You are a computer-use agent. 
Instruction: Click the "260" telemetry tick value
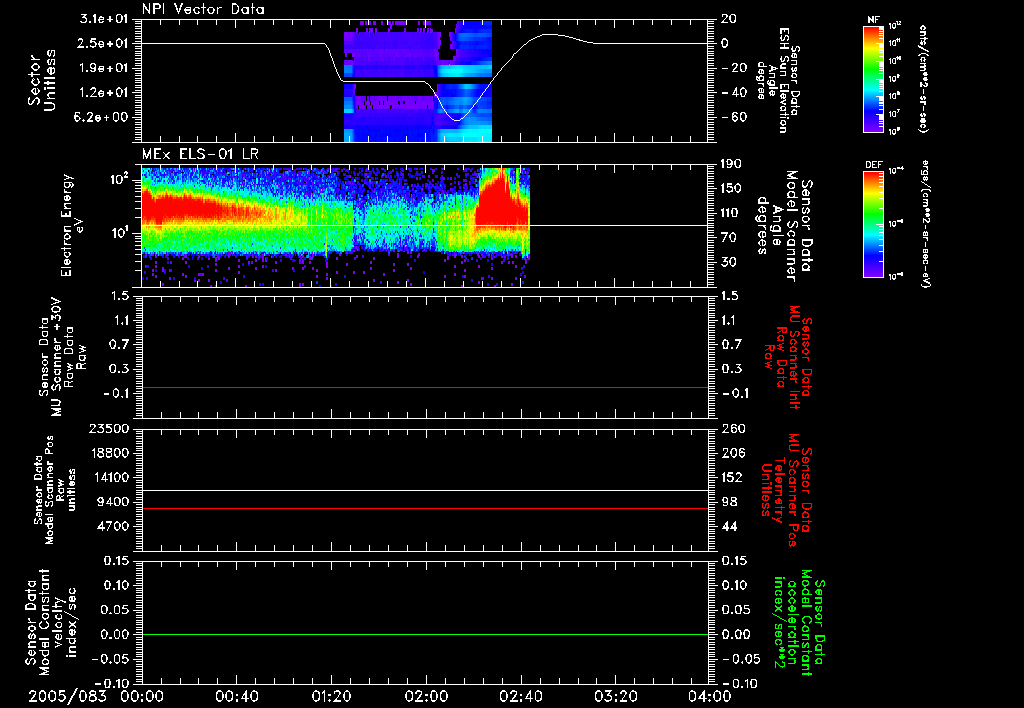(x=733, y=429)
